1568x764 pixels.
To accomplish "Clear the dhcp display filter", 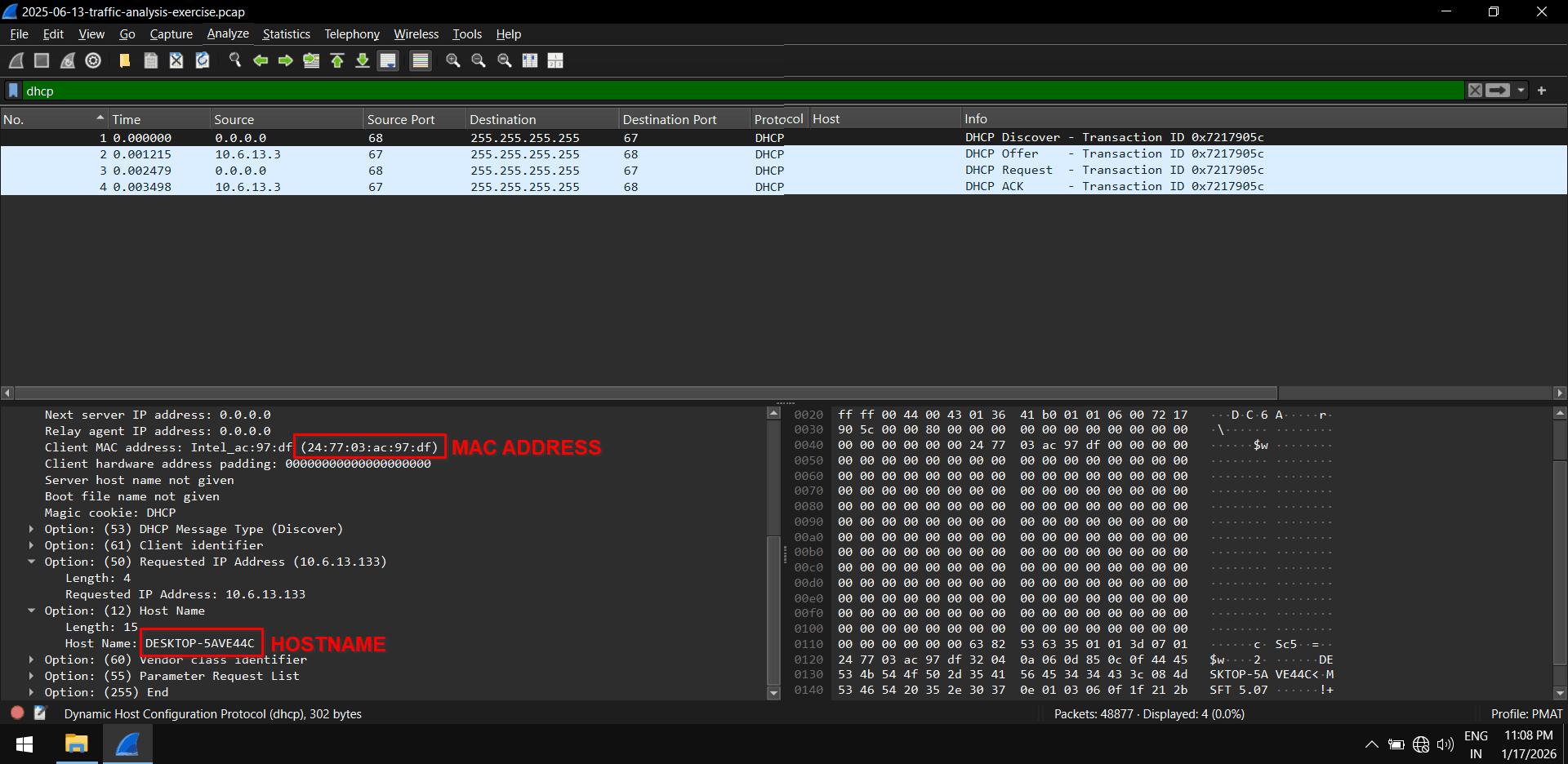I will (x=1475, y=90).
